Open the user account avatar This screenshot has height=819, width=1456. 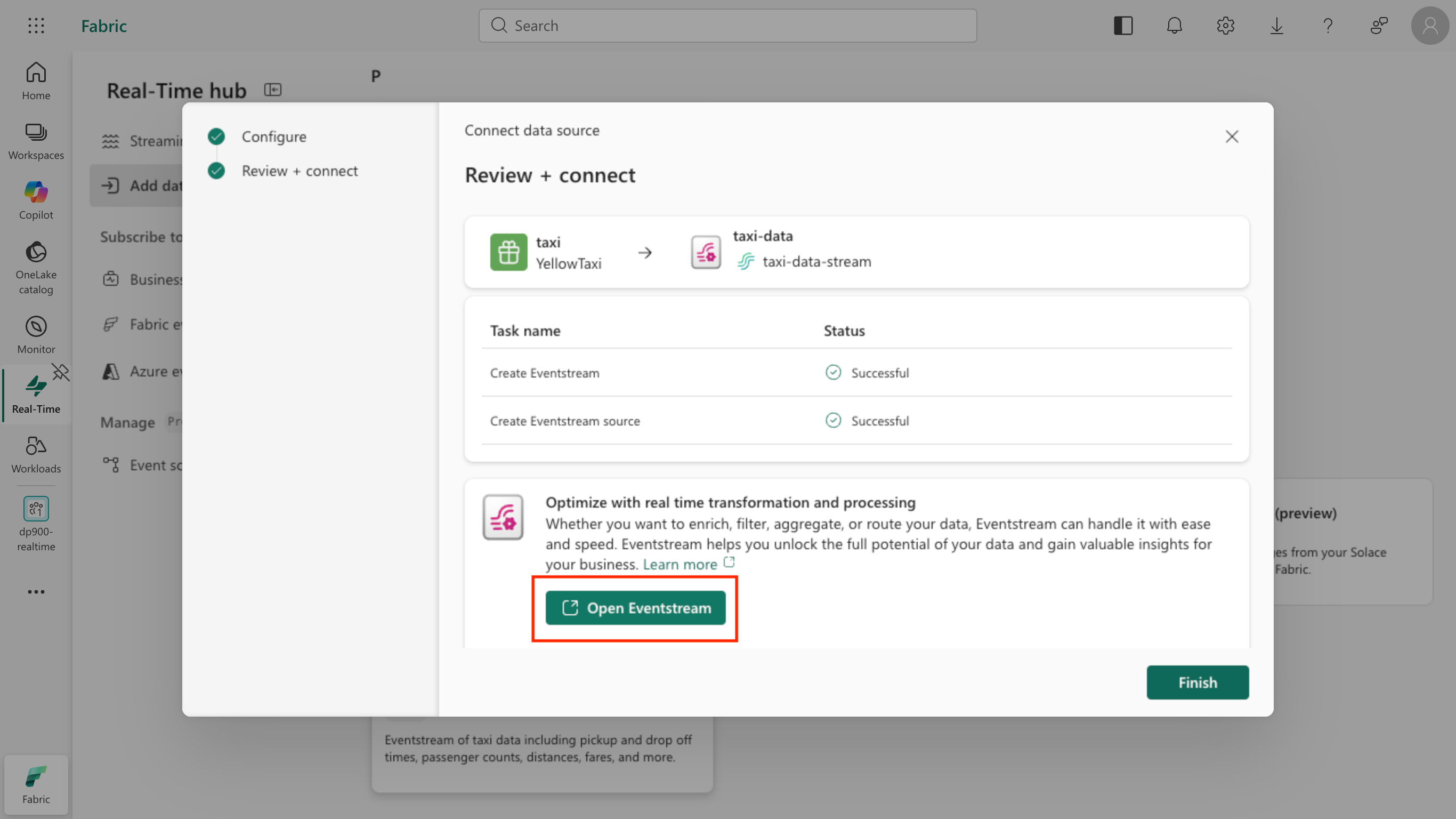1430,26
